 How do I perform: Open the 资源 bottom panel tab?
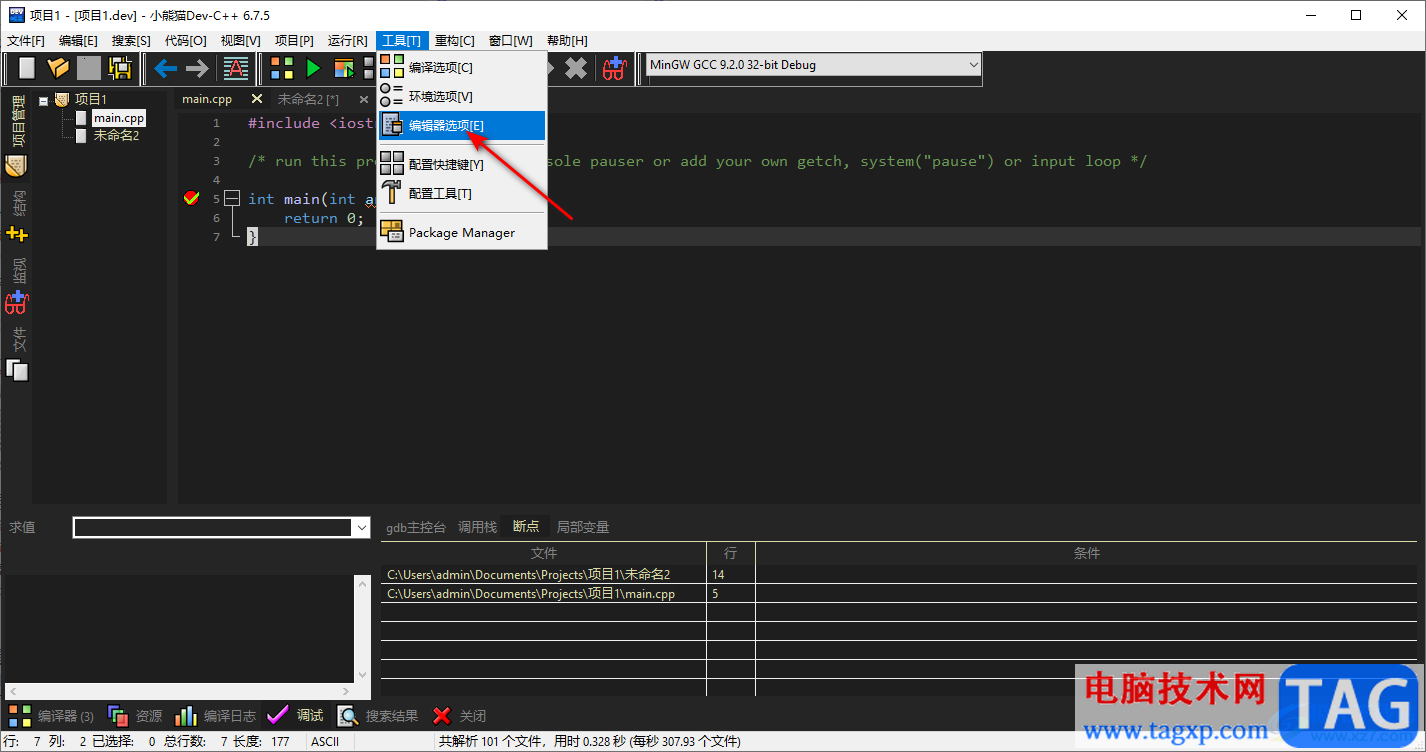[x=135, y=716]
